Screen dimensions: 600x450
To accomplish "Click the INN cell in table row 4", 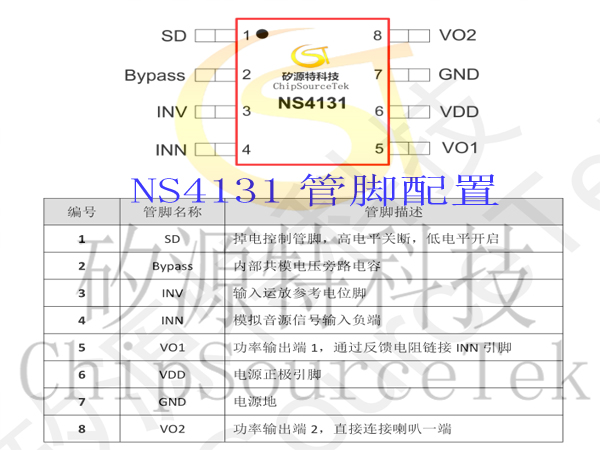I will point(172,320).
